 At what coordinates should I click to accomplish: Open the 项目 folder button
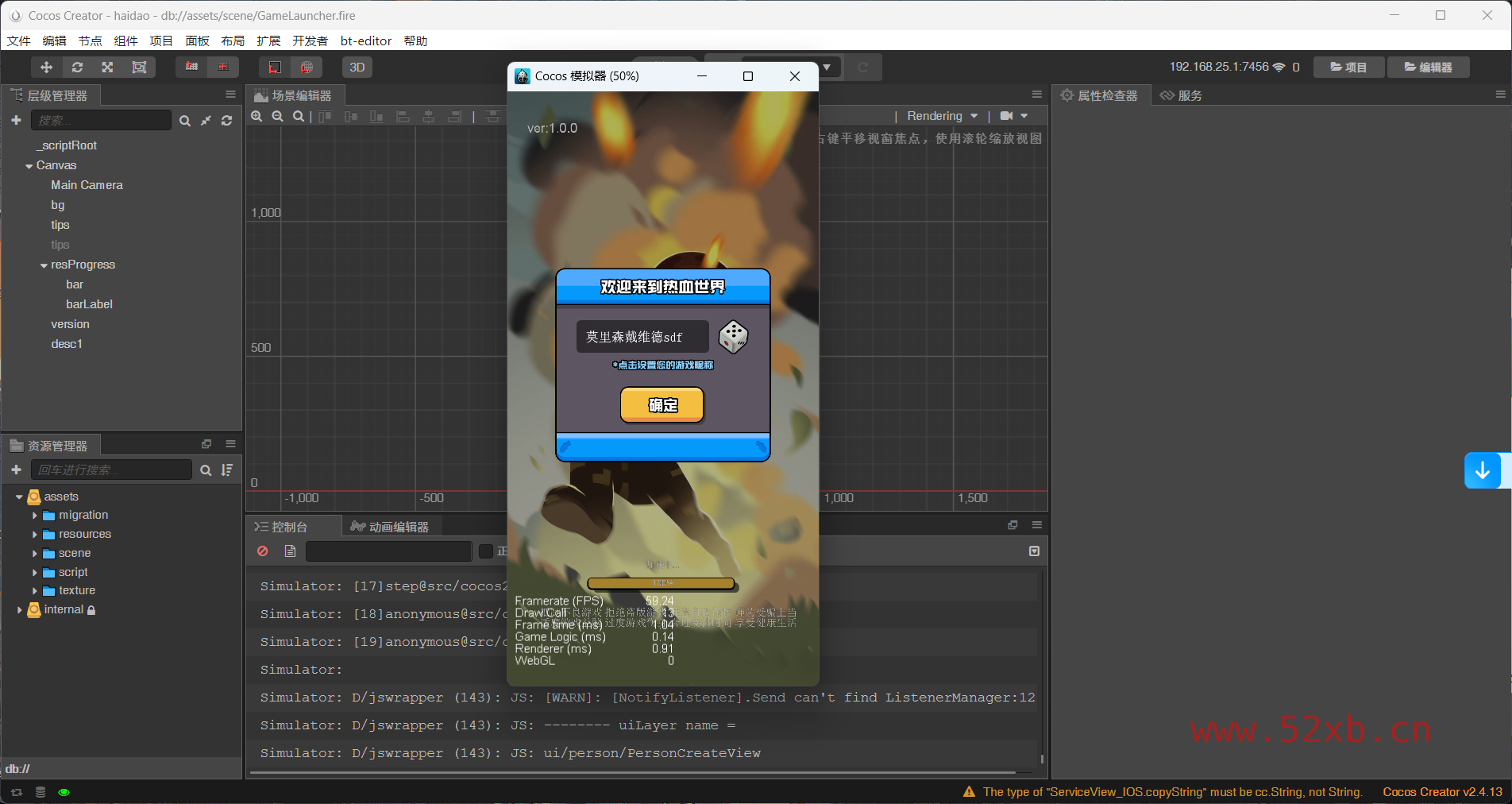coord(1348,68)
